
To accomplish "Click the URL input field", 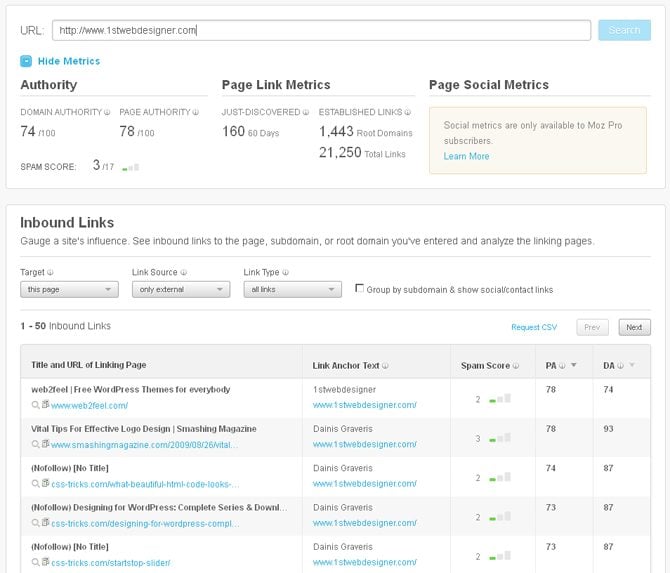I will click(321, 30).
